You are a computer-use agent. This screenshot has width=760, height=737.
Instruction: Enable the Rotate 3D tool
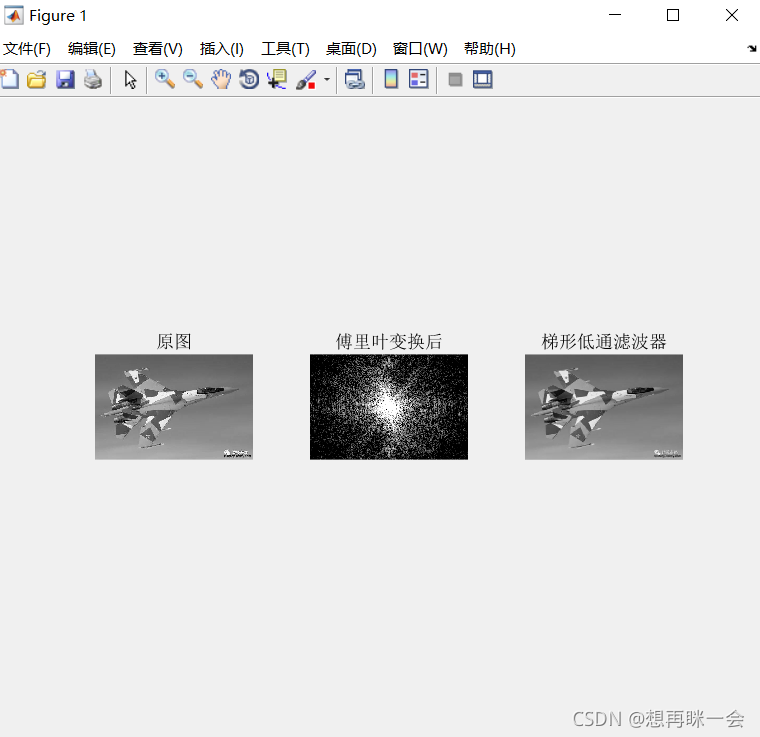[249, 79]
